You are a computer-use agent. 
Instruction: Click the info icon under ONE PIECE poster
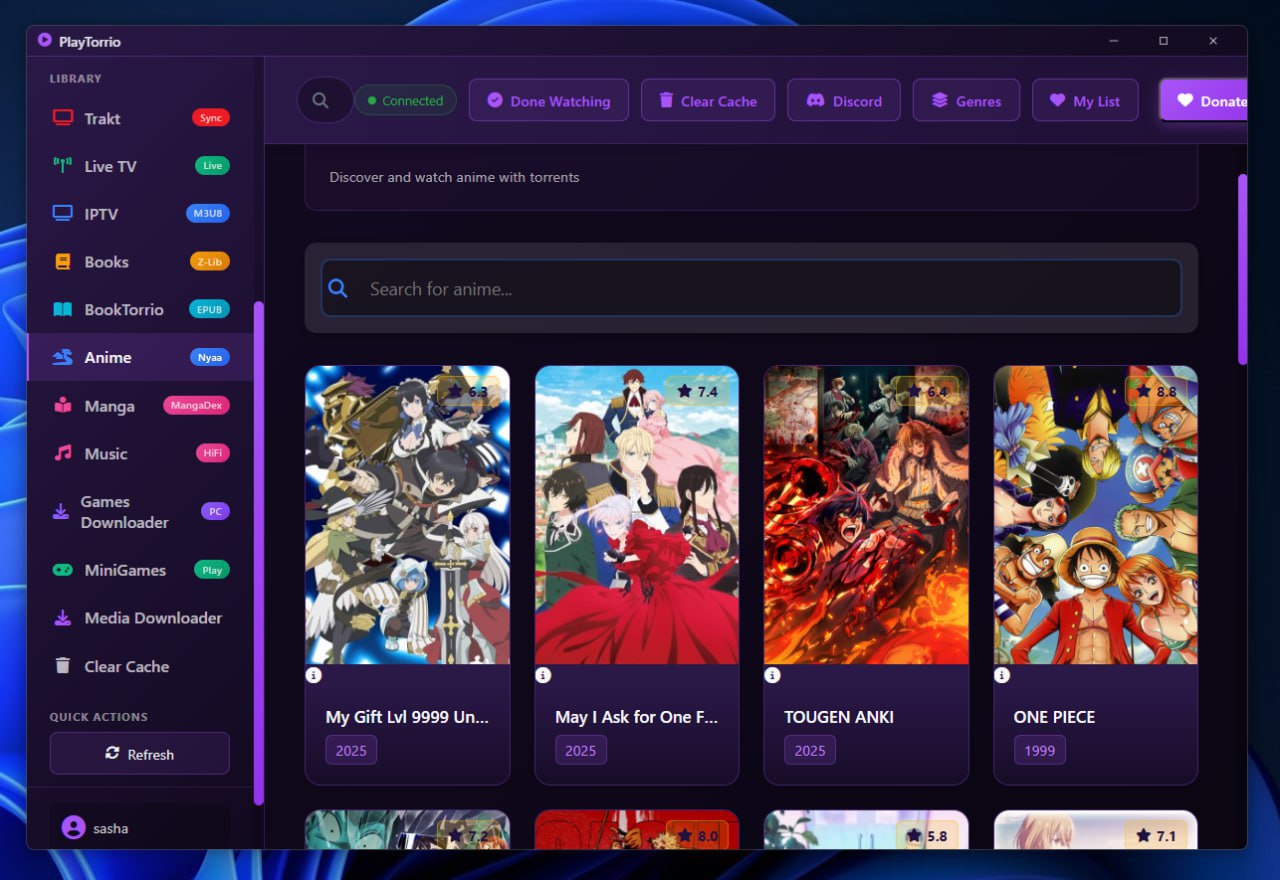[x=1002, y=675]
